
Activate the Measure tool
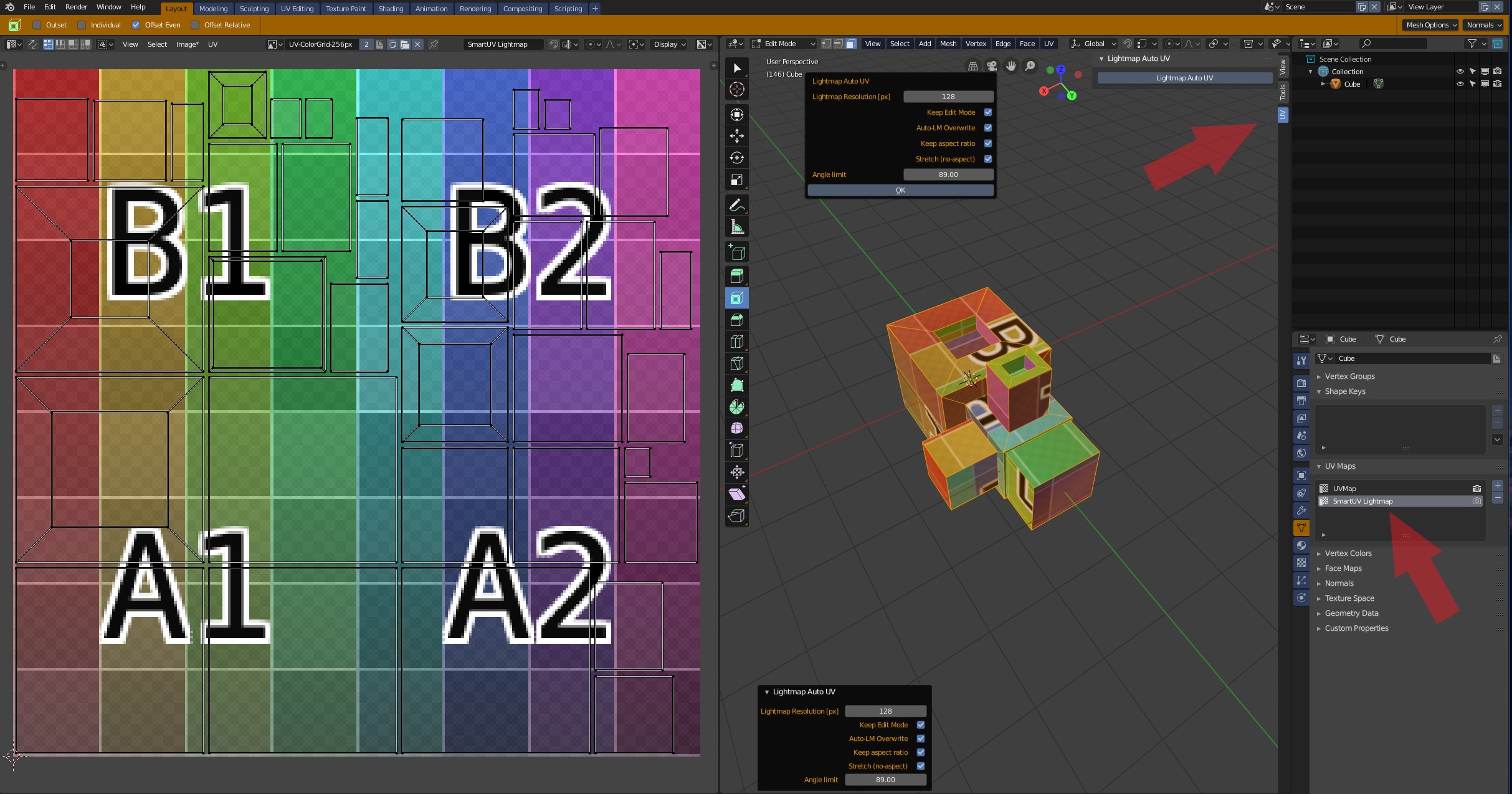[737, 227]
